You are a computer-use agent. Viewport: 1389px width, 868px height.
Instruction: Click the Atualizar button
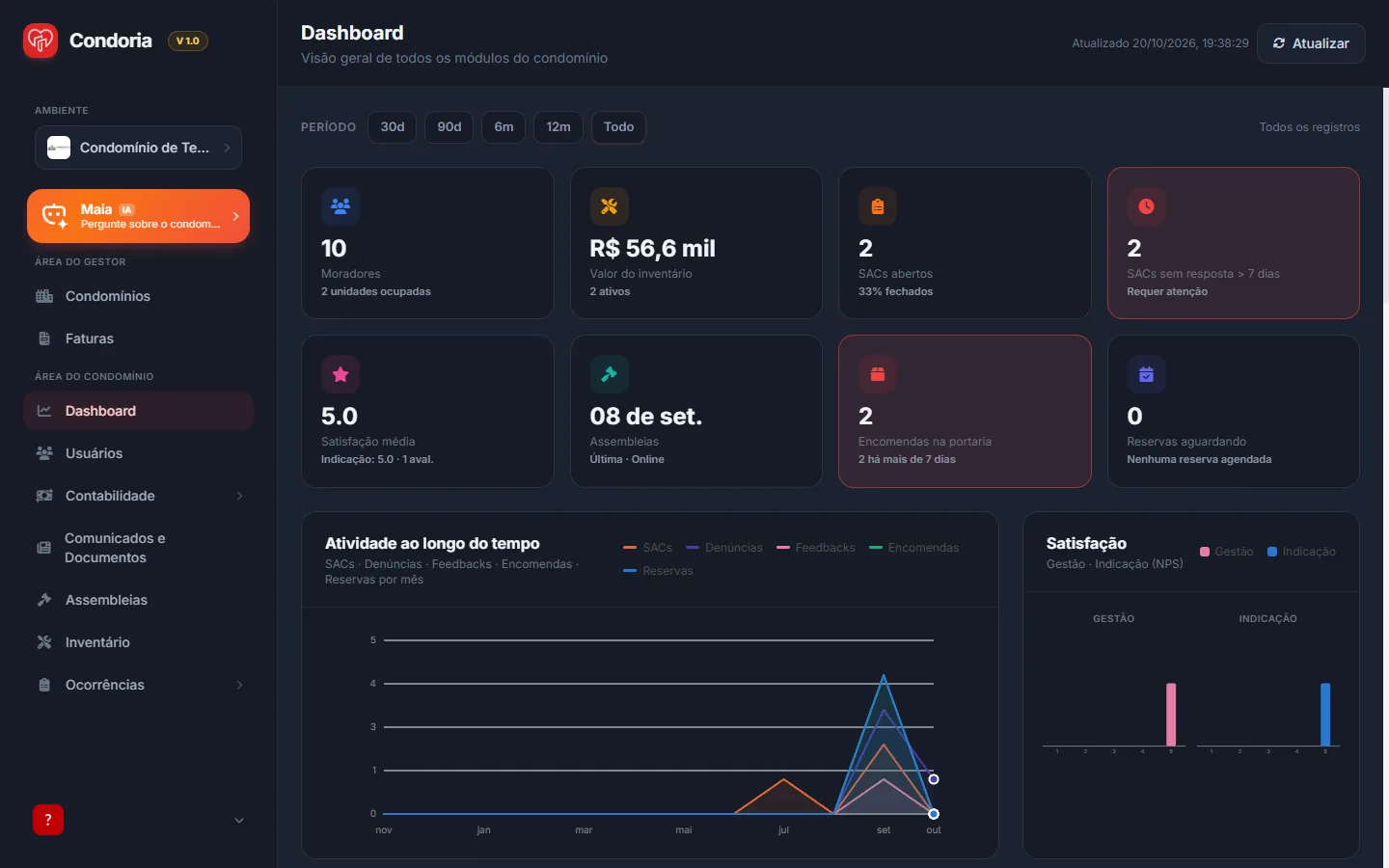click(1311, 43)
